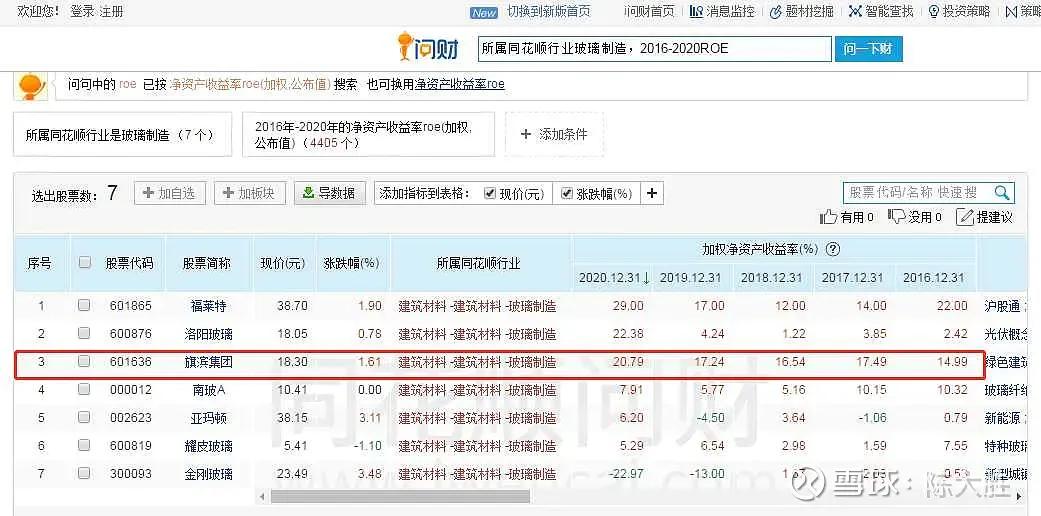
Task: Check the box for 福莱特 row
Action: (x=84, y=305)
